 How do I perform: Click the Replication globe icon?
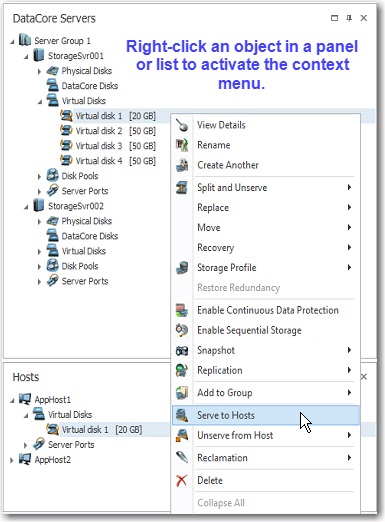pyautogui.click(x=182, y=370)
